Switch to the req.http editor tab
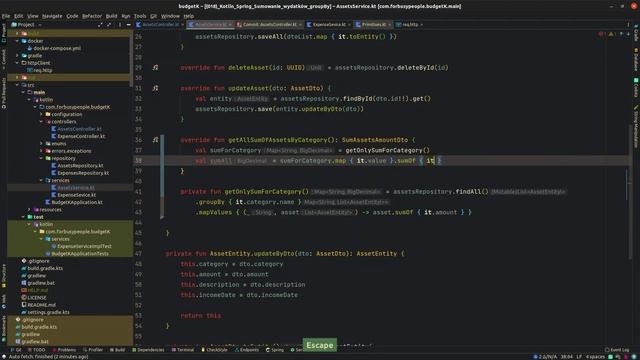Screen dimensions: 640x360 [x=409, y=24]
